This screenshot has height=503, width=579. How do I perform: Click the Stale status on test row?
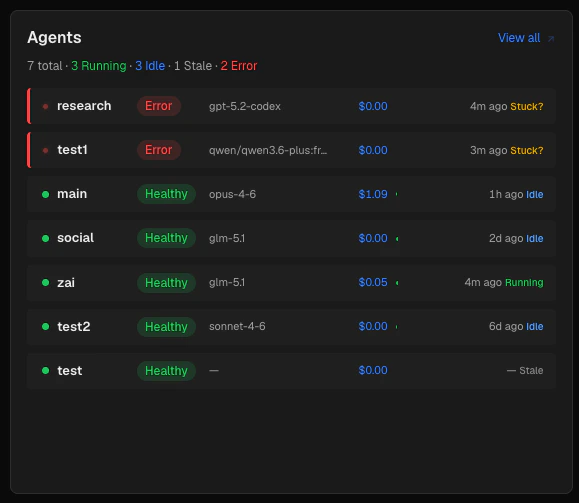coord(531,370)
